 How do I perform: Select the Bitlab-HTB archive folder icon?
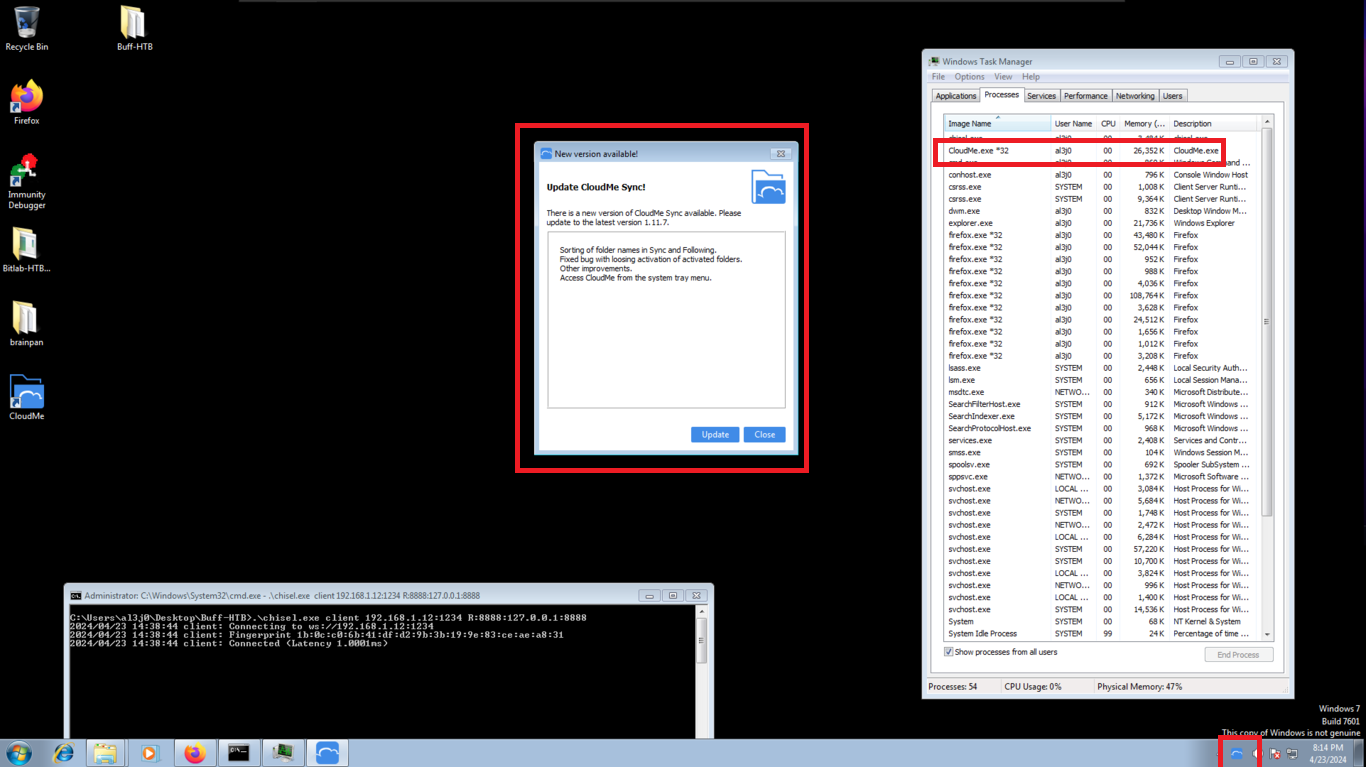point(26,250)
